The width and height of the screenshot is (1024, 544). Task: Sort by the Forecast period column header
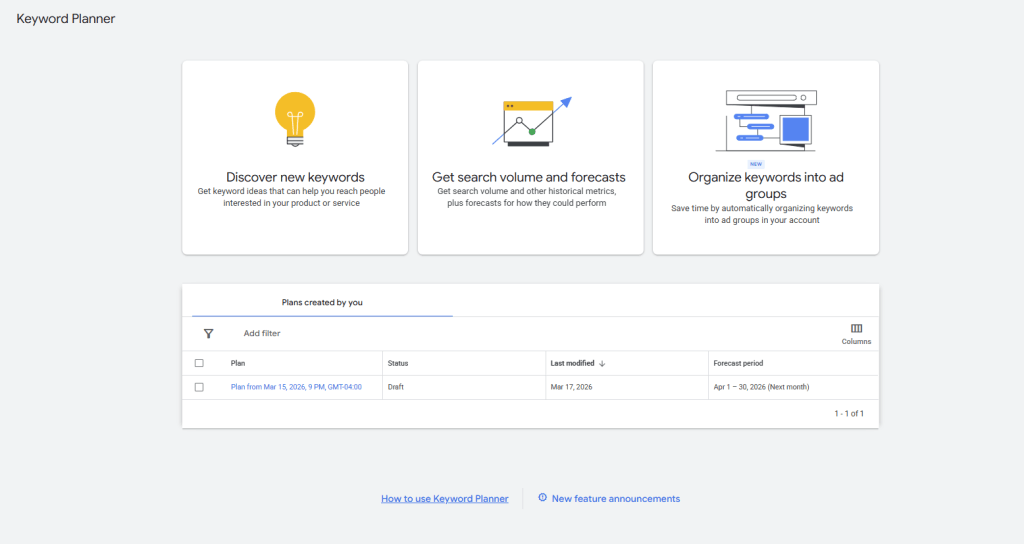tap(738, 363)
